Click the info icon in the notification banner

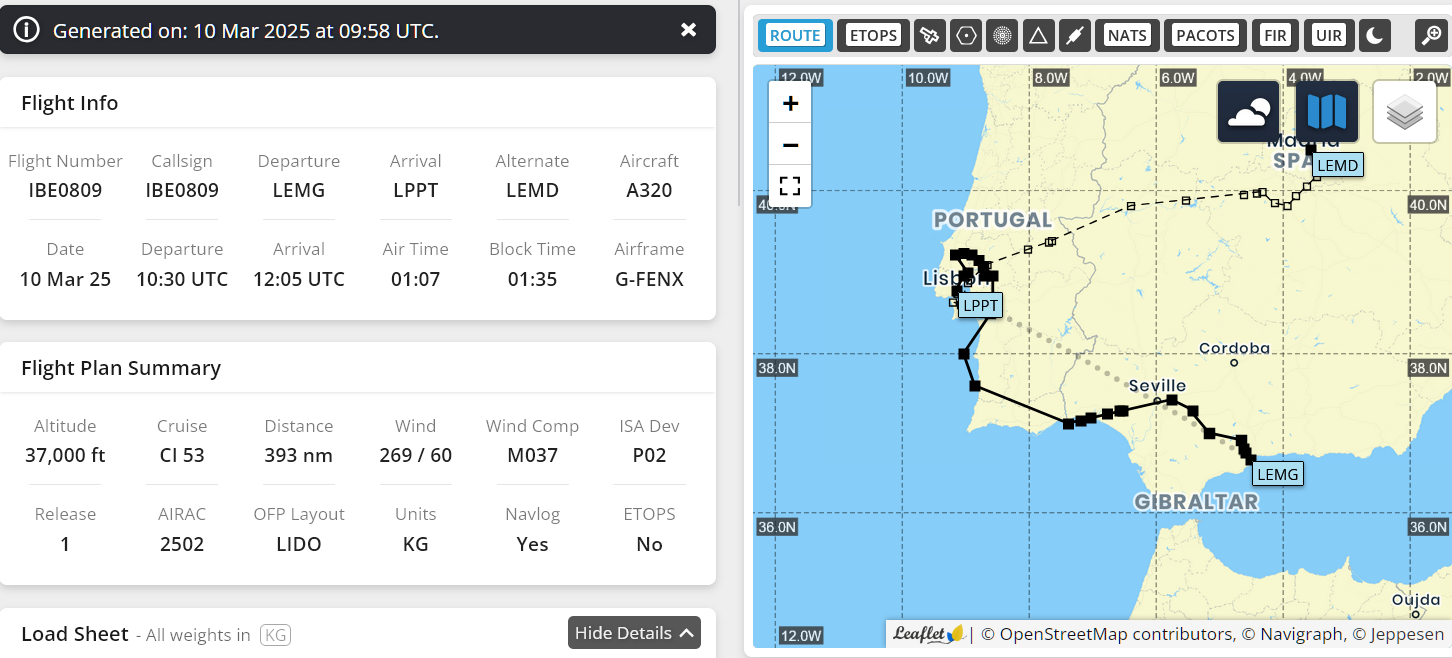tap(27, 30)
